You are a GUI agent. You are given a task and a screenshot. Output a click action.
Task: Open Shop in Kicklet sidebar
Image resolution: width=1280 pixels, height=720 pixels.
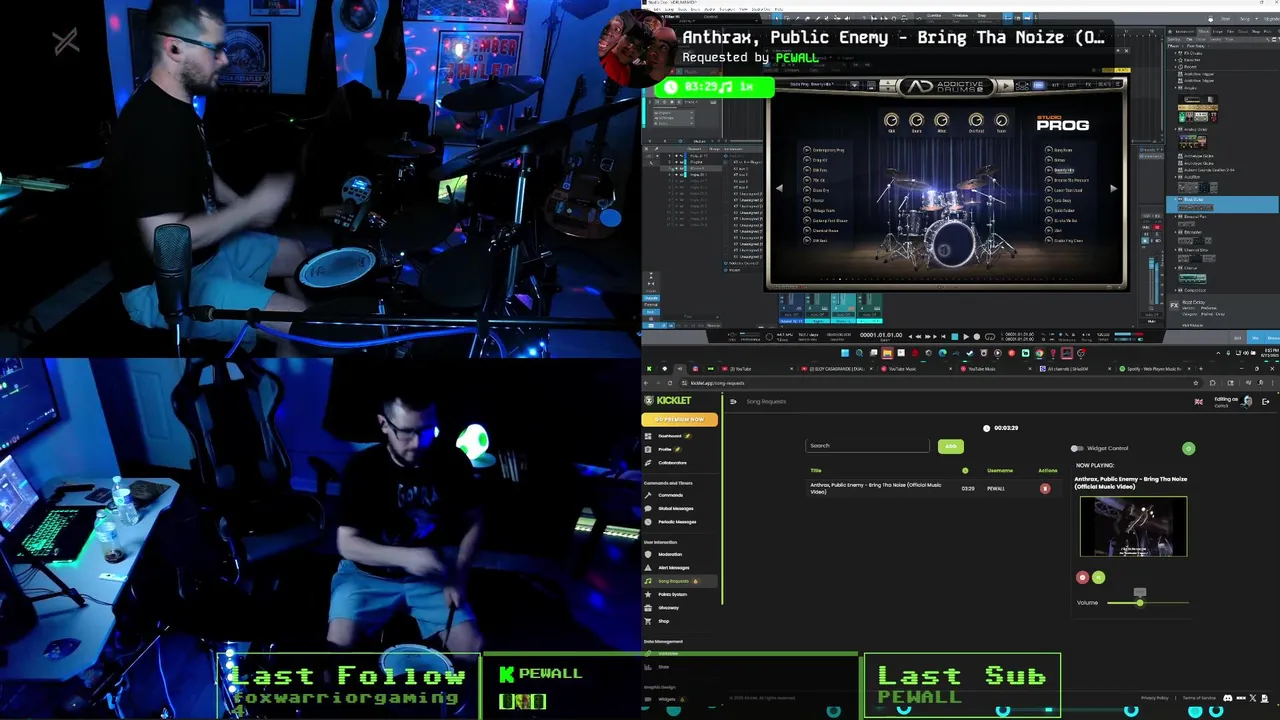click(663, 621)
